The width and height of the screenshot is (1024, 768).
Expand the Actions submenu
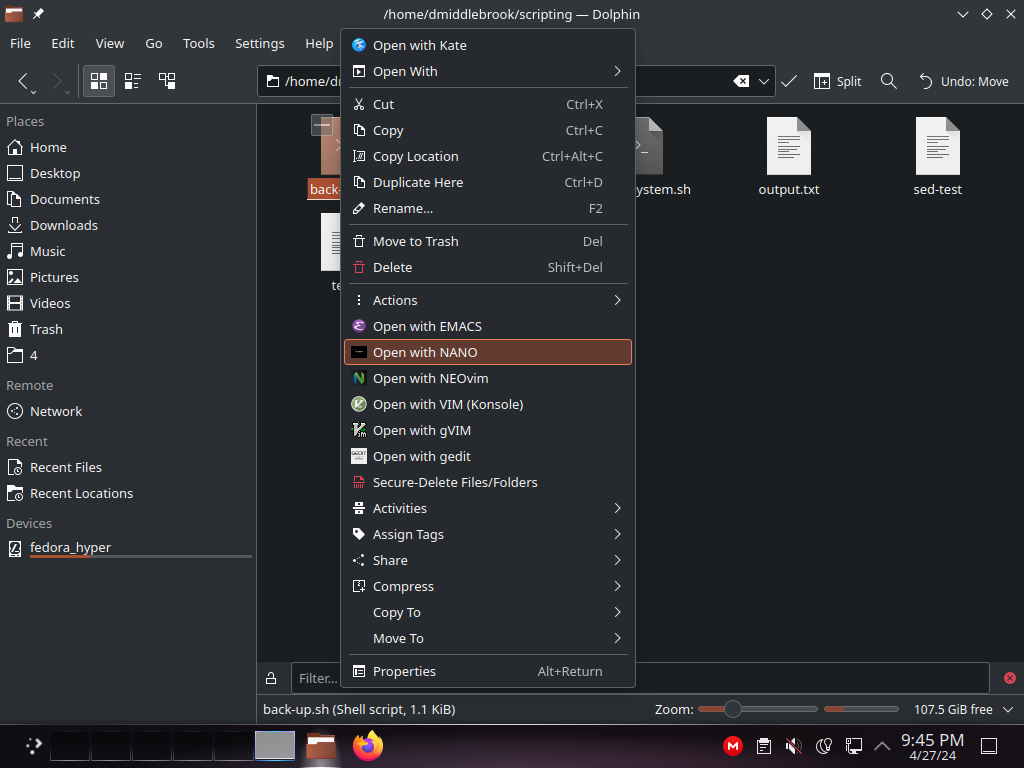tap(617, 300)
